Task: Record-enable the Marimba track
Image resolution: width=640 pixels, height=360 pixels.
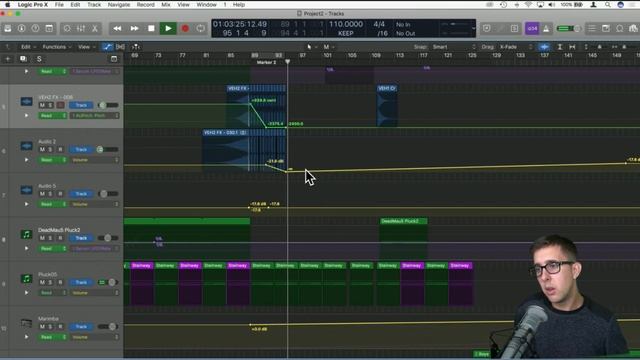Action: click(60, 327)
